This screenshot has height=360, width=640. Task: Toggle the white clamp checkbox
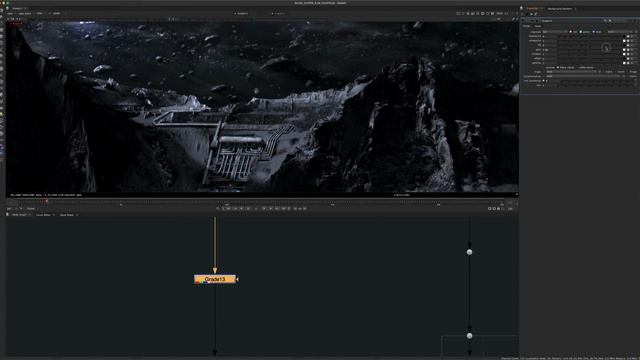click(x=577, y=68)
